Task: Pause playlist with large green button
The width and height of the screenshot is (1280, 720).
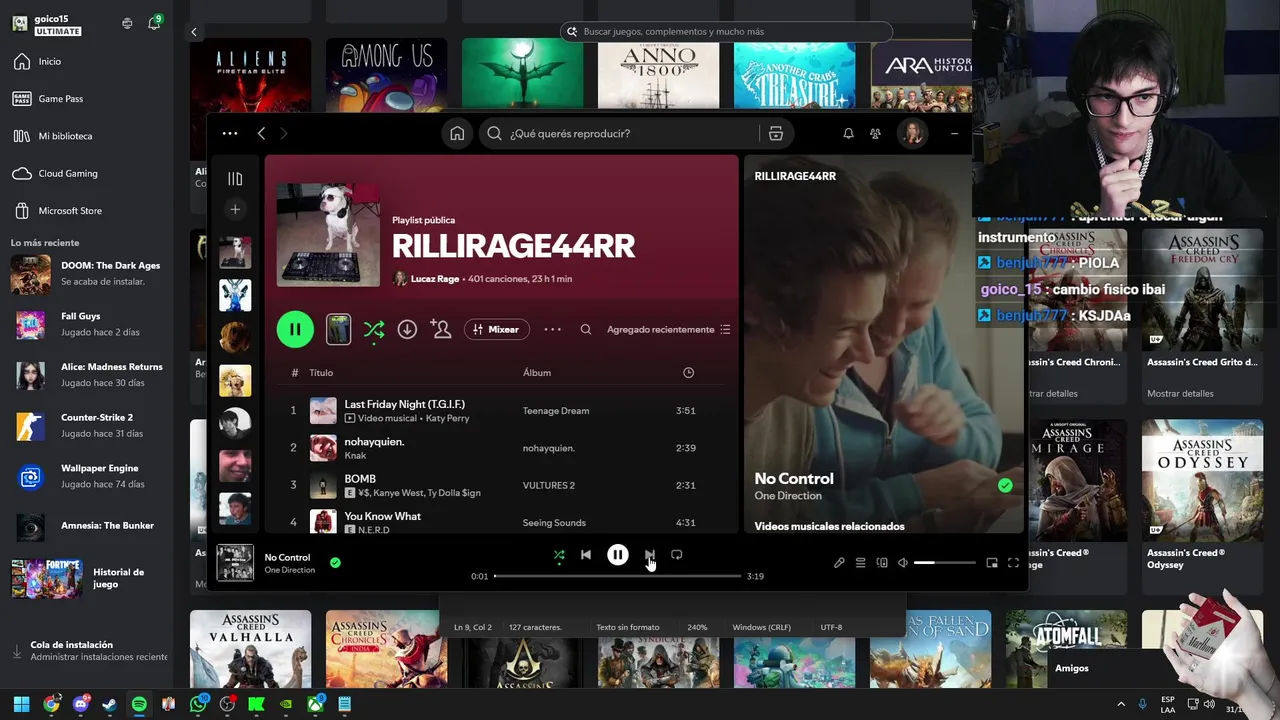Action: click(x=295, y=329)
